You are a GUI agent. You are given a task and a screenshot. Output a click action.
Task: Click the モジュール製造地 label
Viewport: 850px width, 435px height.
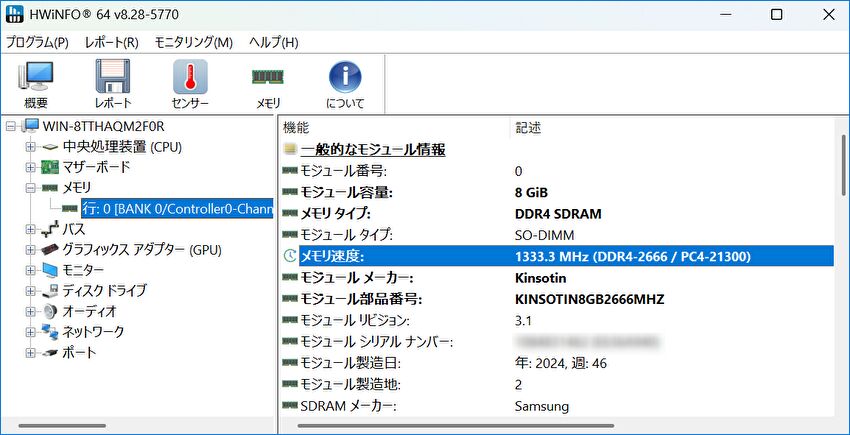tap(350, 385)
